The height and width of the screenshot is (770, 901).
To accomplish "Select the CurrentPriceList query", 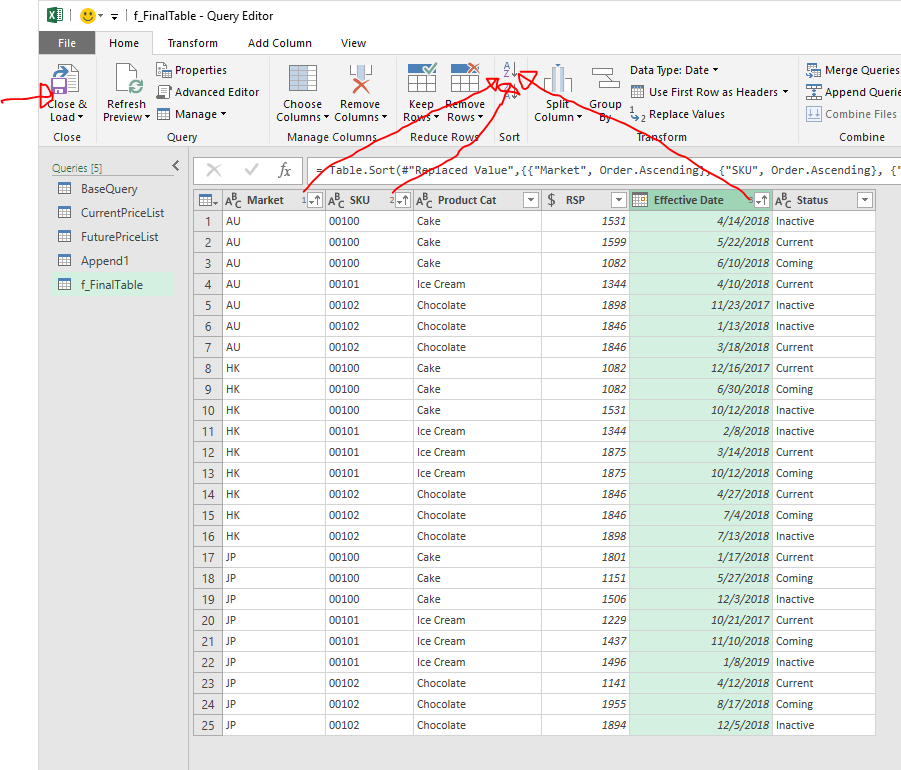I will [122, 213].
